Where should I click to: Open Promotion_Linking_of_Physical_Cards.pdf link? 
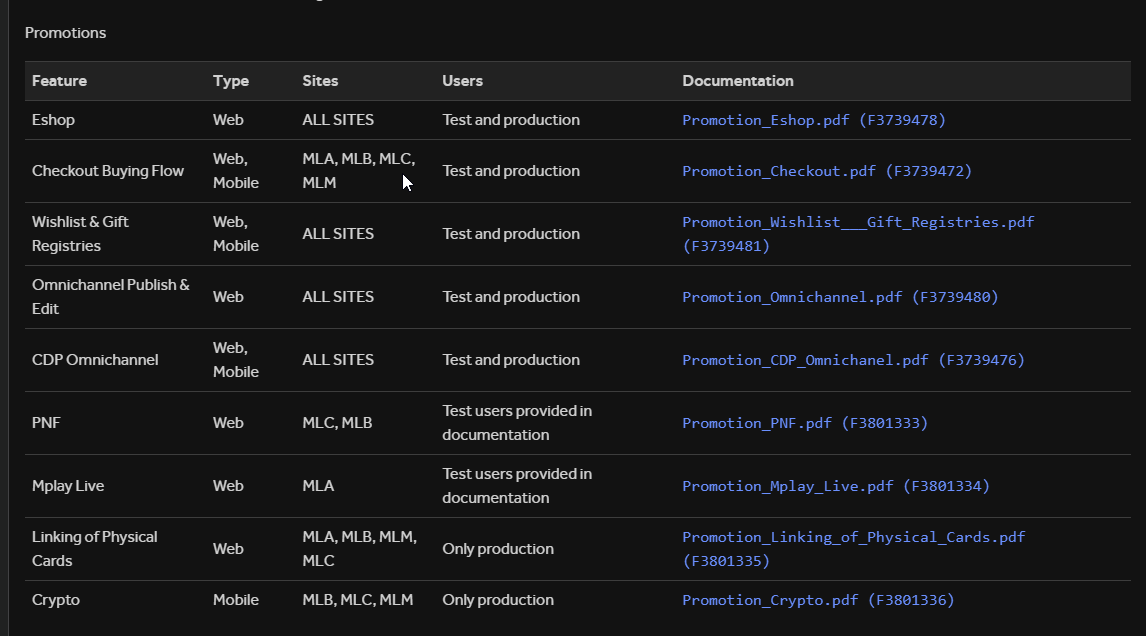pos(853,537)
